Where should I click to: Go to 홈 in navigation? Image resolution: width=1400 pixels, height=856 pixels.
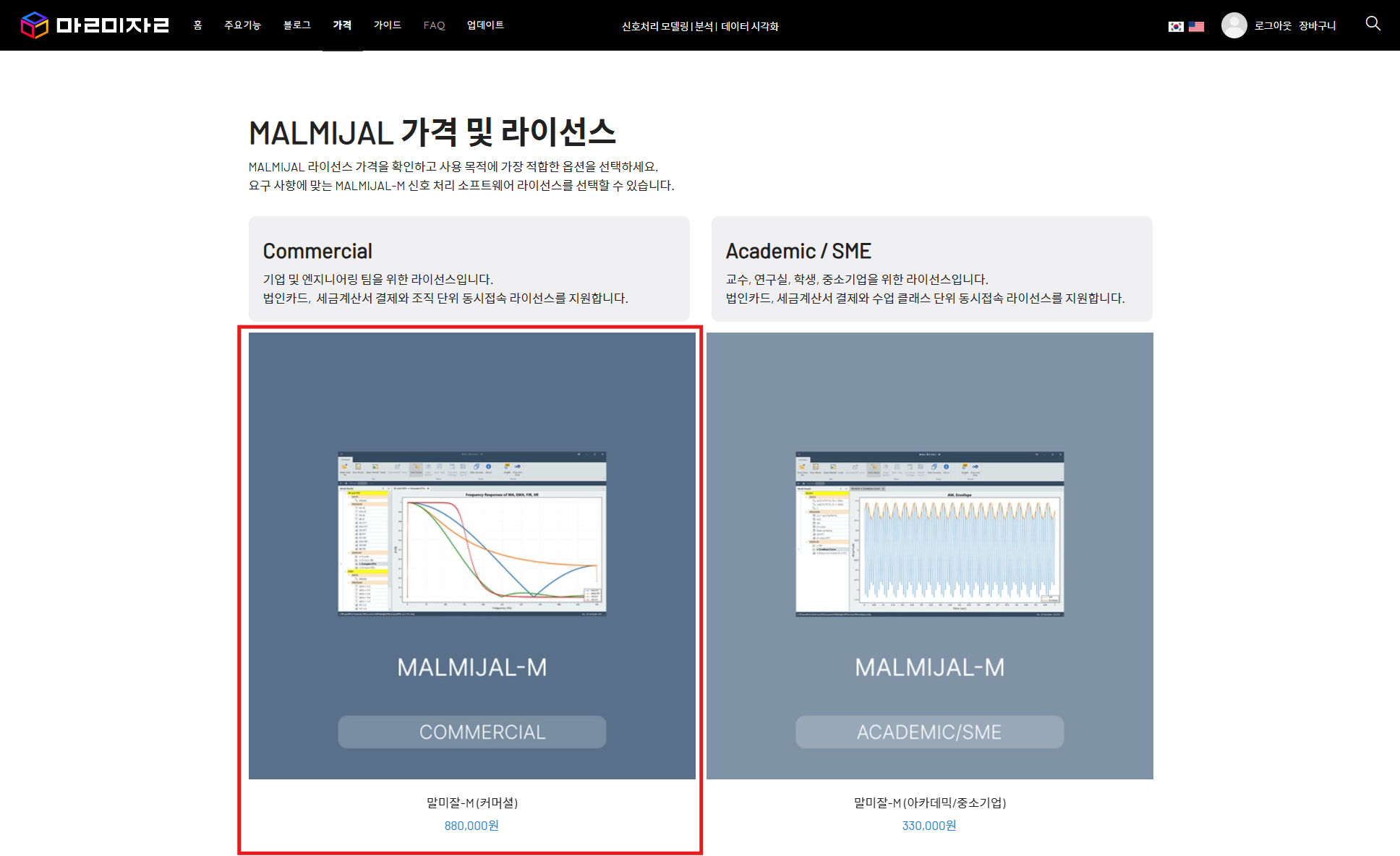pos(197,25)
